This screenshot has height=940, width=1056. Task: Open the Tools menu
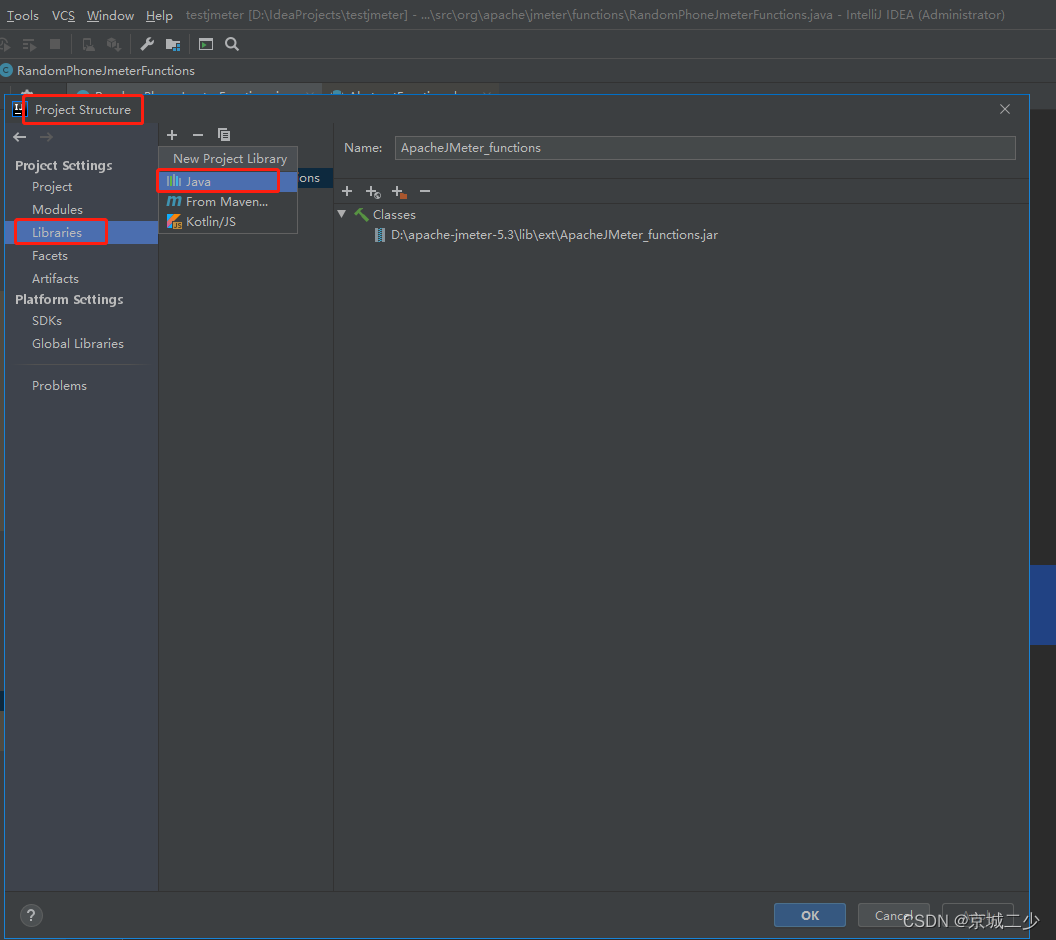pos(23,15)
